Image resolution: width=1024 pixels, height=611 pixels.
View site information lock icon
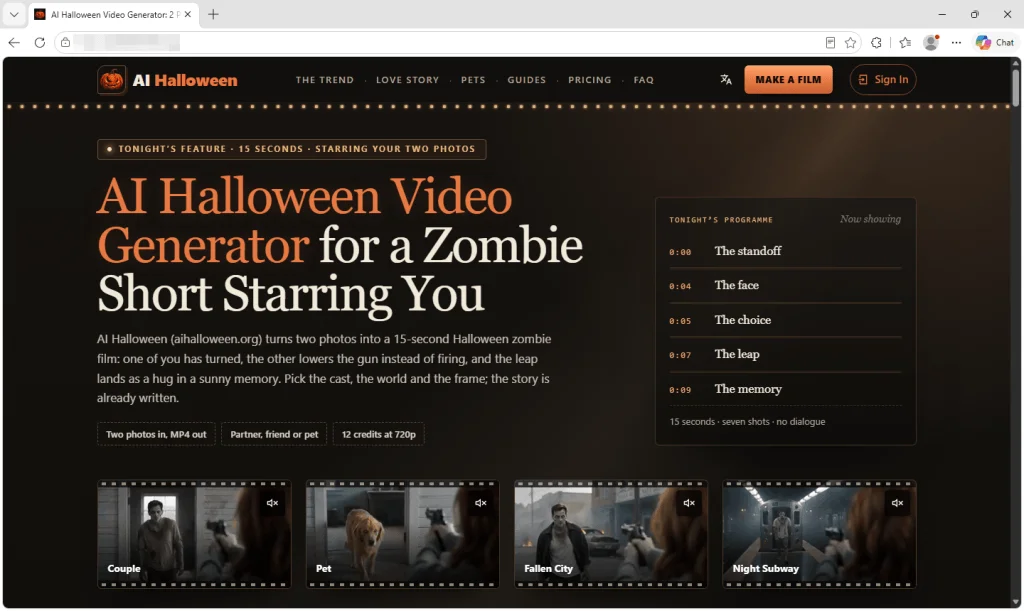click(65, 42)
